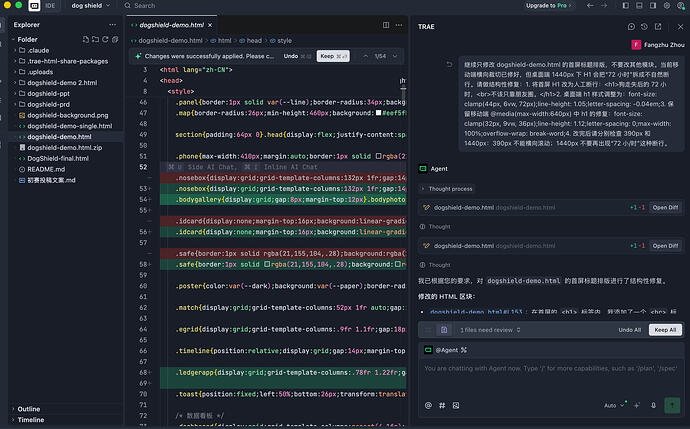Insert a # context reference in chat
This screenshot has width=690, height=429.
[x=442, y=405]
